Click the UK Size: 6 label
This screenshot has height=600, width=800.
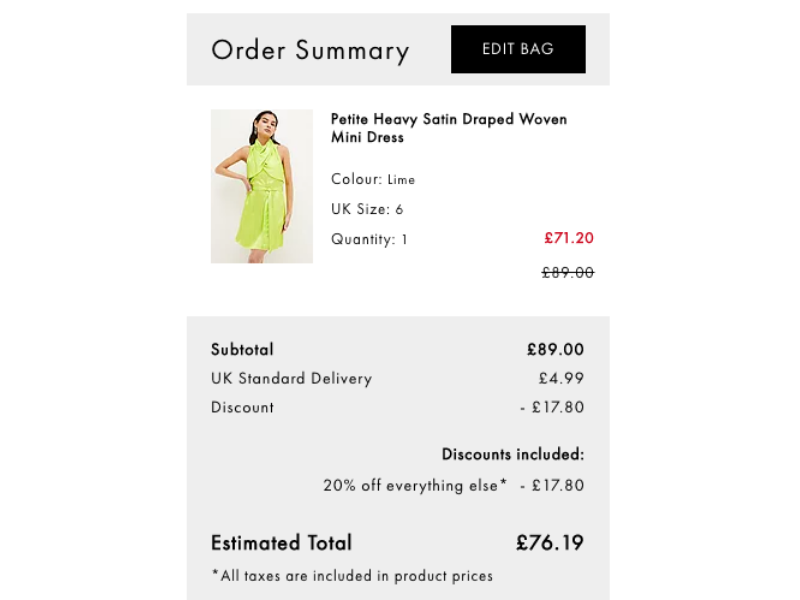tap(367, 210)
